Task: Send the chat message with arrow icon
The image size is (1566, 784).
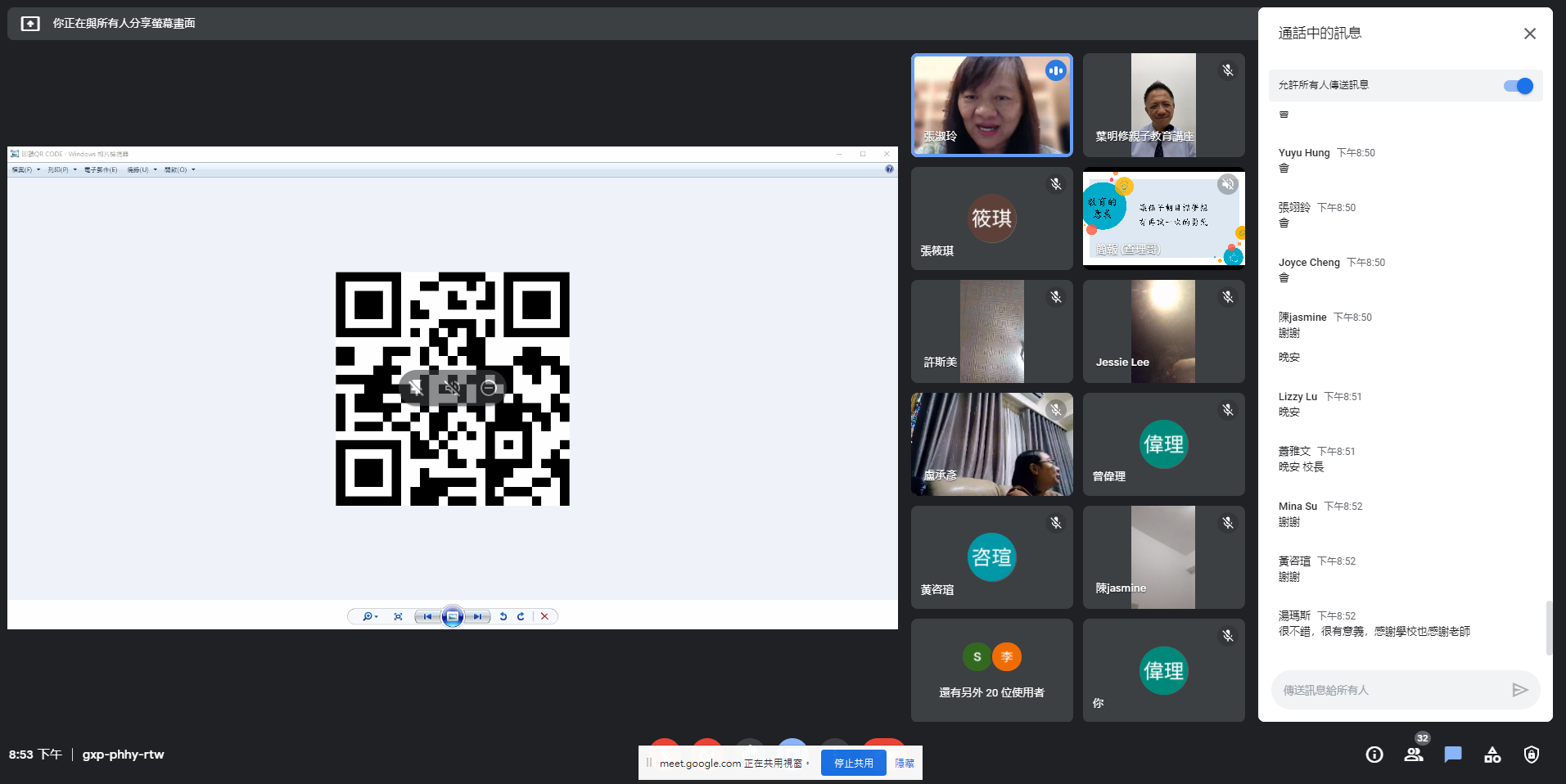Action: (x=1519, y=690)
